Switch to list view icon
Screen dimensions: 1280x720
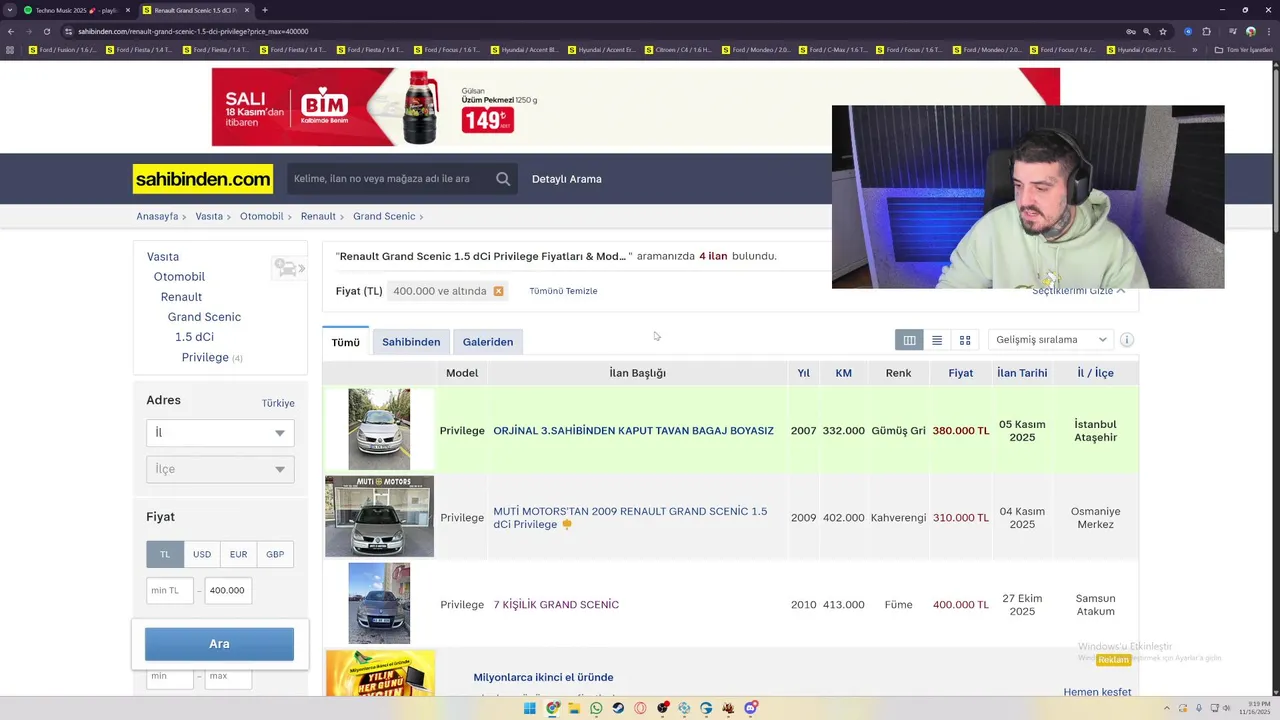tap(937, 340)
